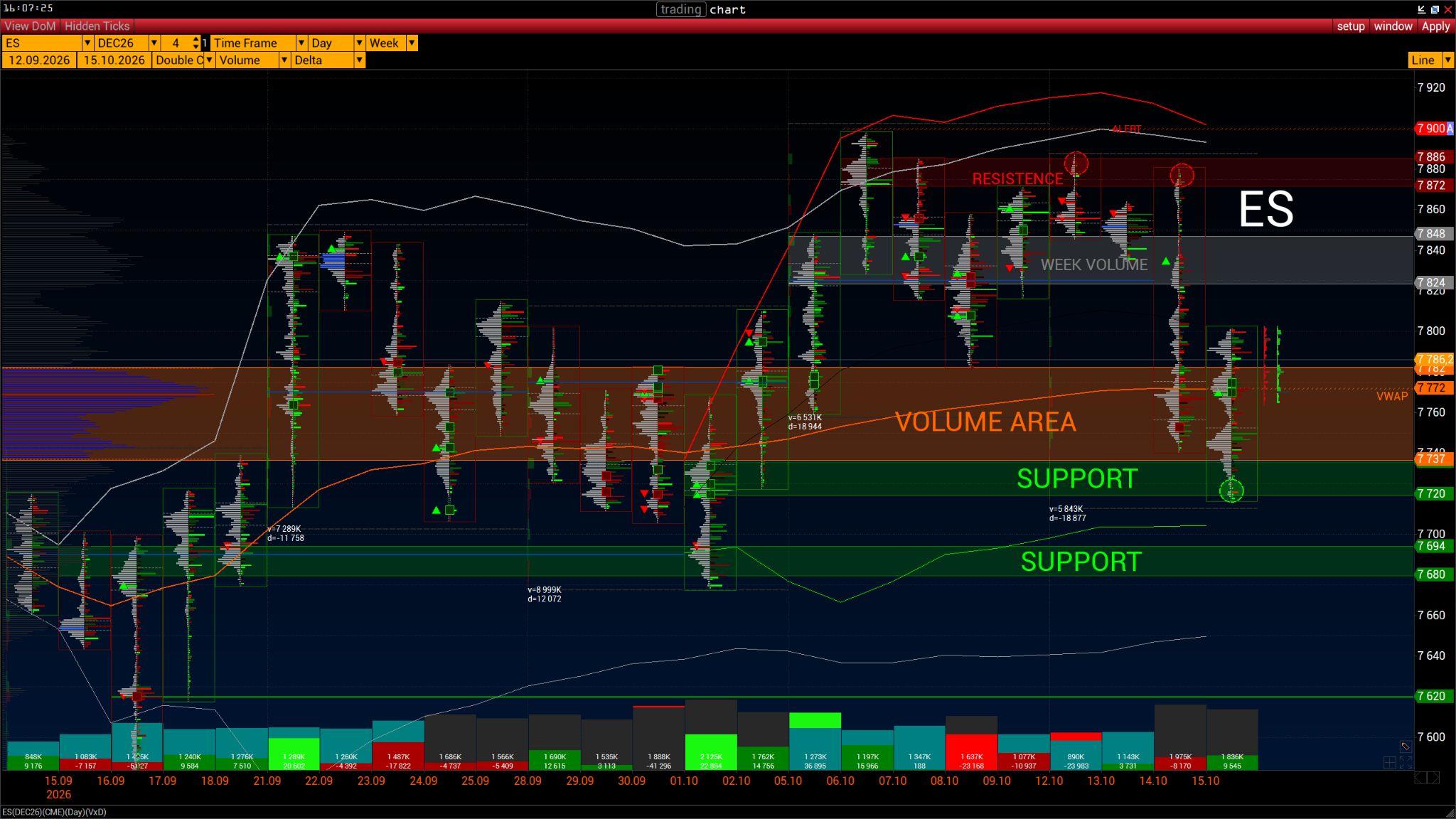Screen dimensions: 1456x819
Task: Expand the Double C chart type dropdown
Action: (209, 60)
